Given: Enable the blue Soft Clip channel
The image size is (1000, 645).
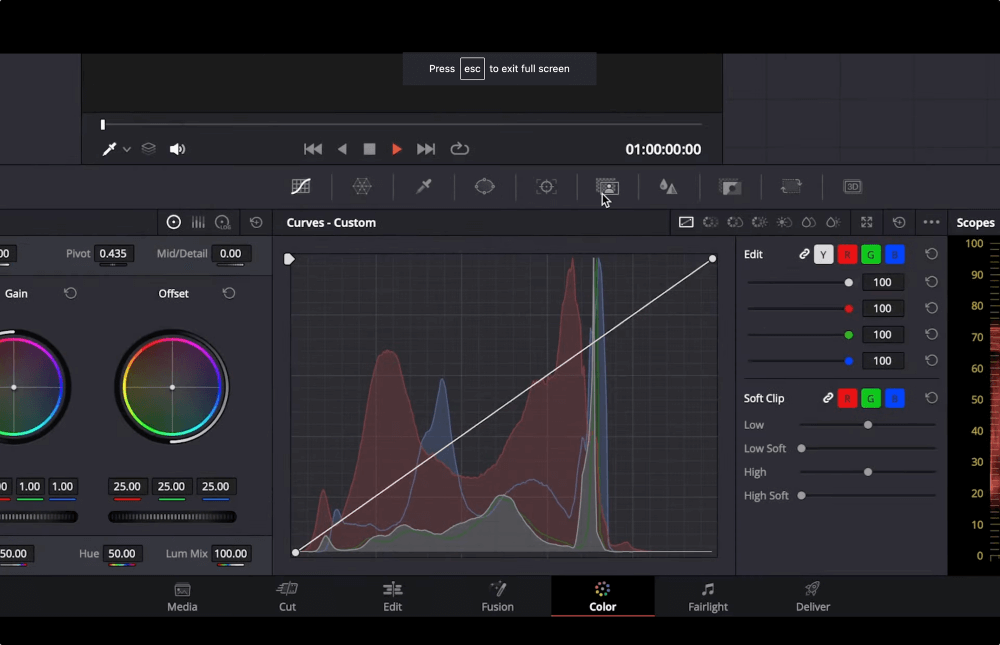Looking at the screenshot, I should click(x=895, y=398).
